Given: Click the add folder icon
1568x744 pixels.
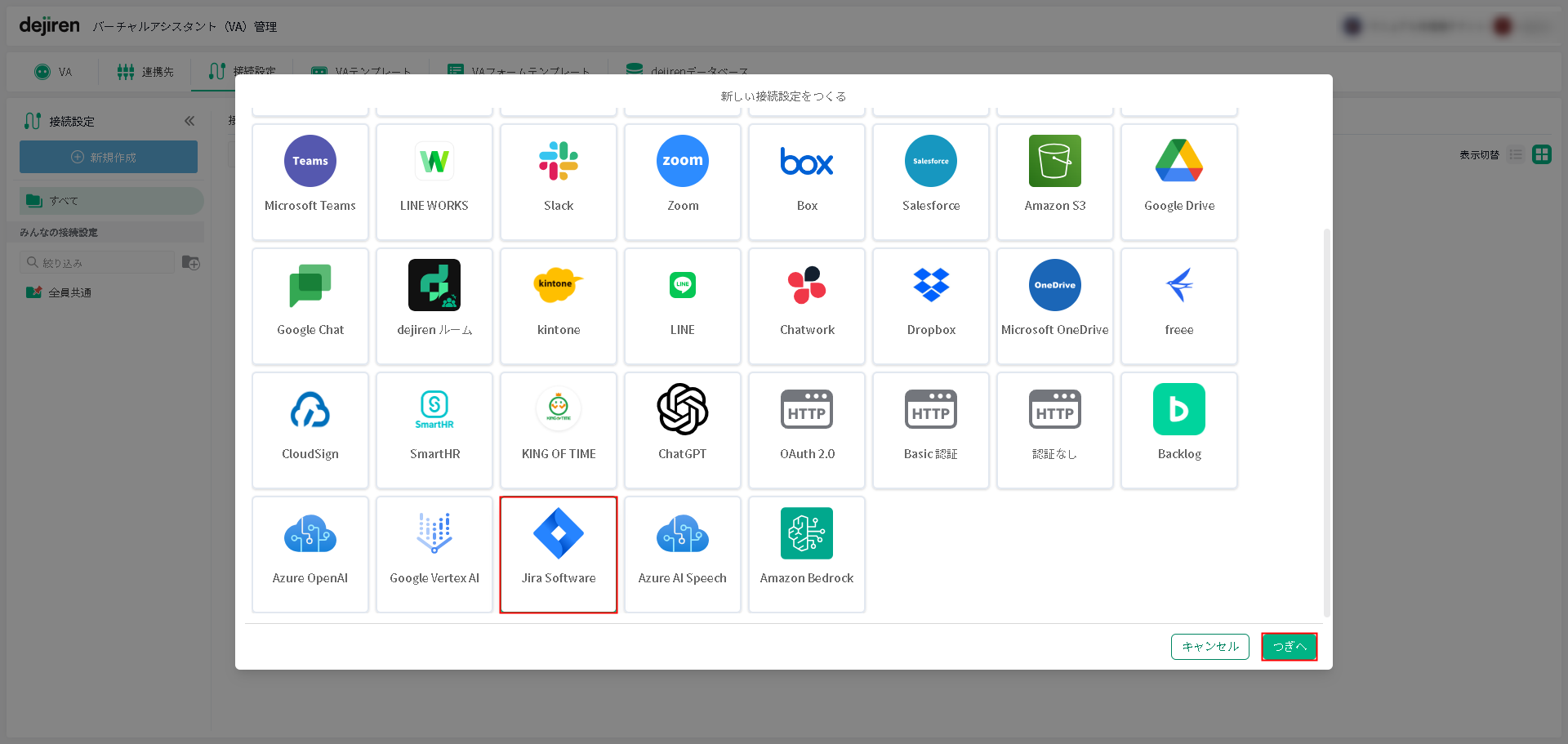Looking at the screenshot, I should click(191, 262).
